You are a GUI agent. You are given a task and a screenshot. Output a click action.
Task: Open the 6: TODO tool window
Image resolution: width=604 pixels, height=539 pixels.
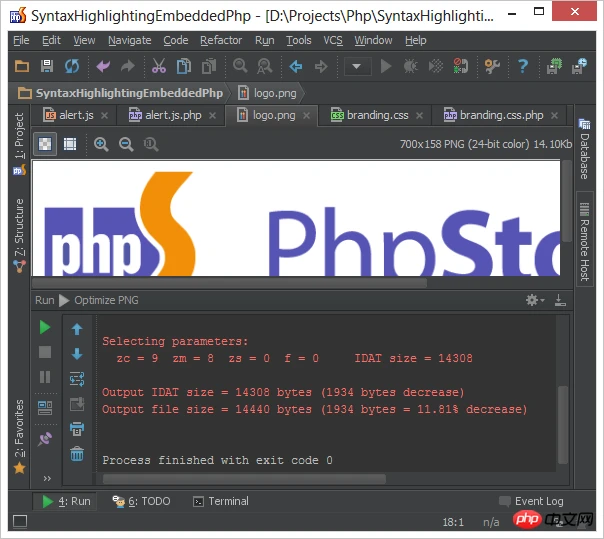tap(141, 501)
